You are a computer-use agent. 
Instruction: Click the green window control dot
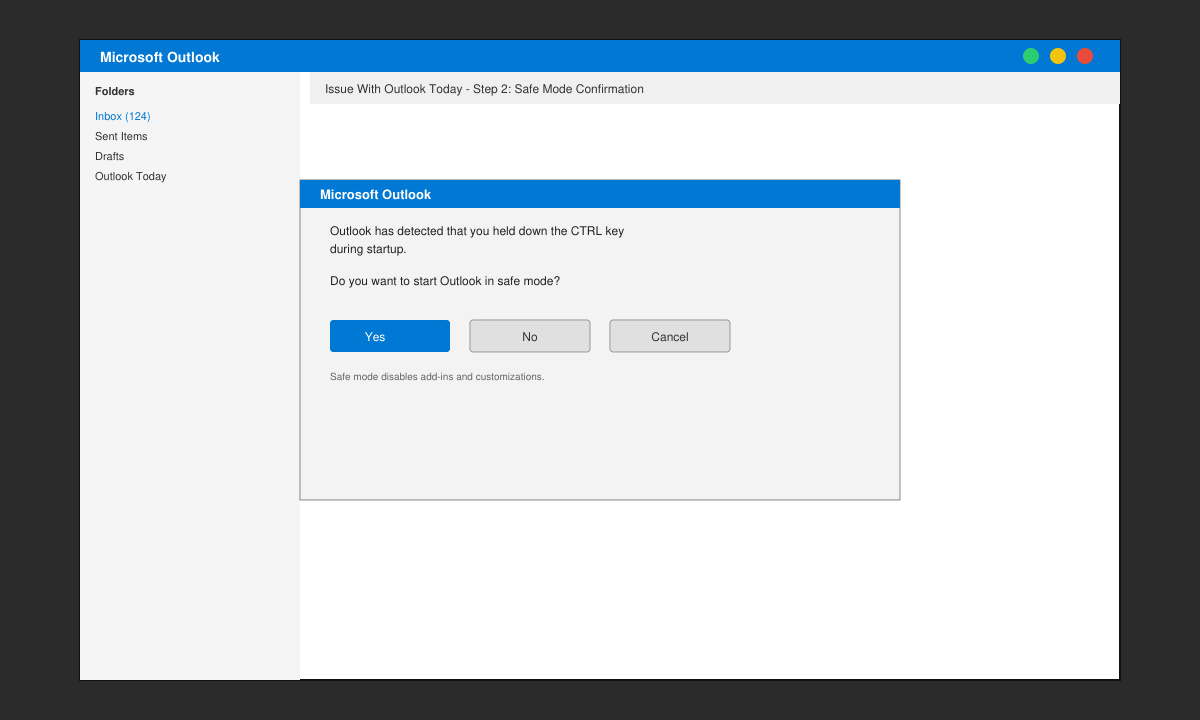click(x=1031, y=56)
